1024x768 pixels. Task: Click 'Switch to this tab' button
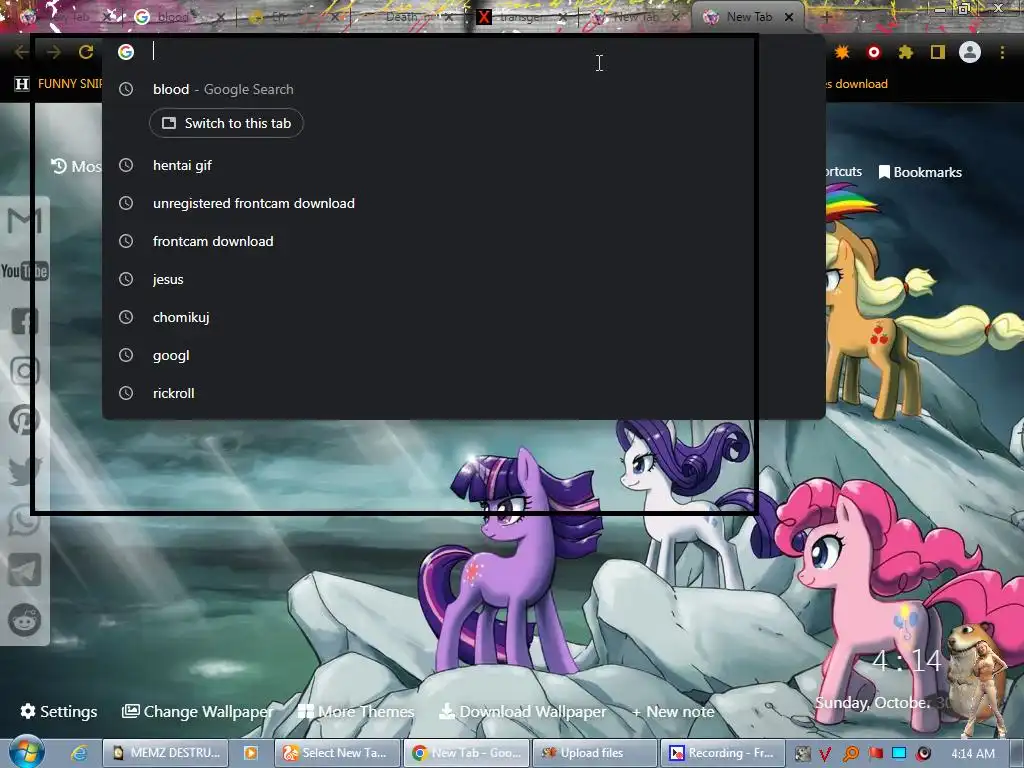pyautogui.click(x=226, y=123)
